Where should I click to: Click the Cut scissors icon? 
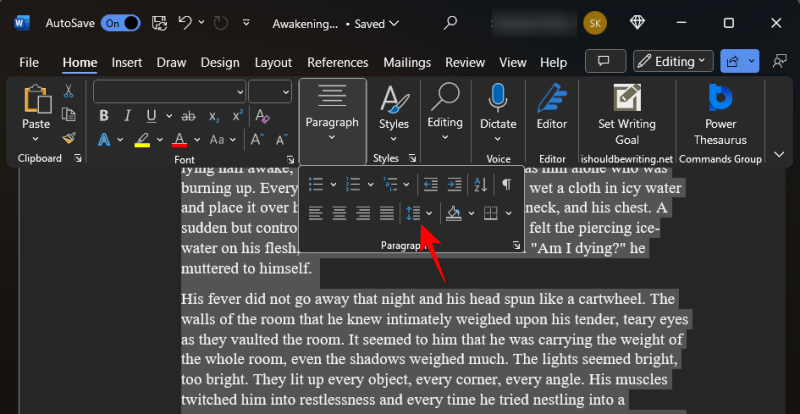68,91
